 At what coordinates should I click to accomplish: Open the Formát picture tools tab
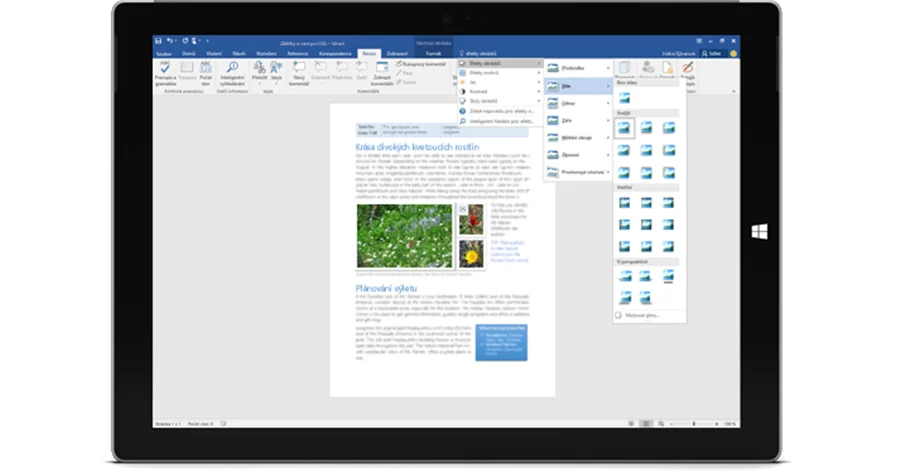[x=433, y=53]
